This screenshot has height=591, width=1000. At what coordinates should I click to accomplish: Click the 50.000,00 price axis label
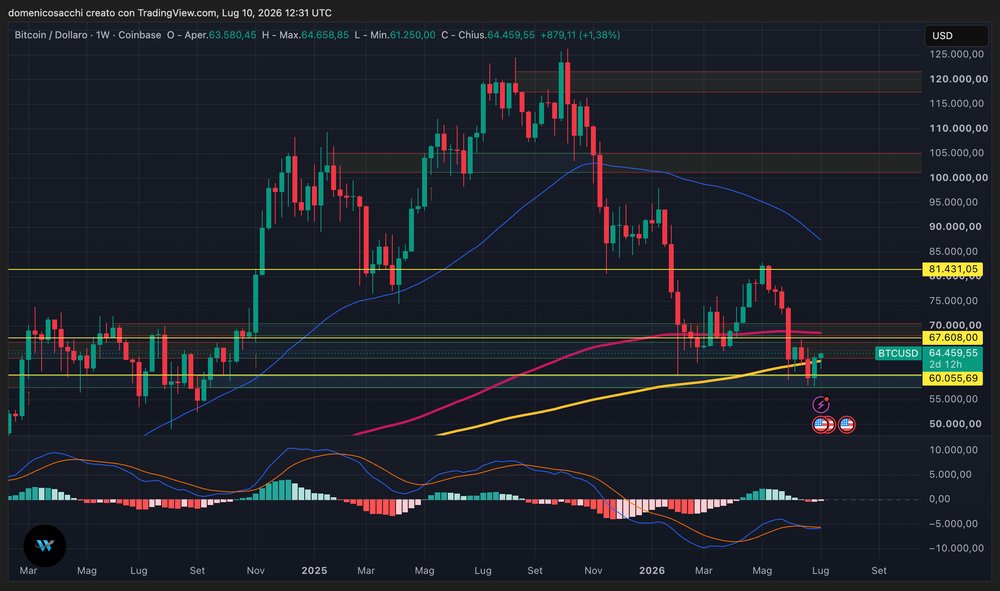click(x=955, y=423)
